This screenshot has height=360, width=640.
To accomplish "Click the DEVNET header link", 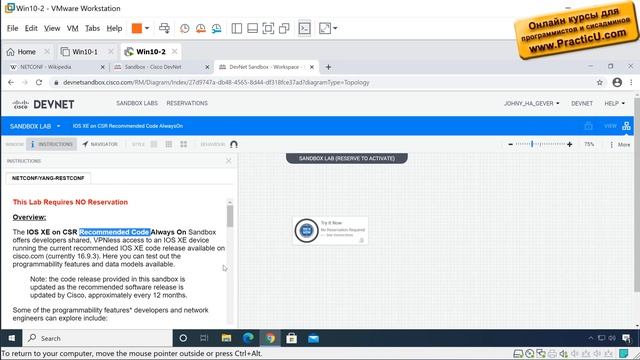I will pyautogui.click(x=582, y=104).
